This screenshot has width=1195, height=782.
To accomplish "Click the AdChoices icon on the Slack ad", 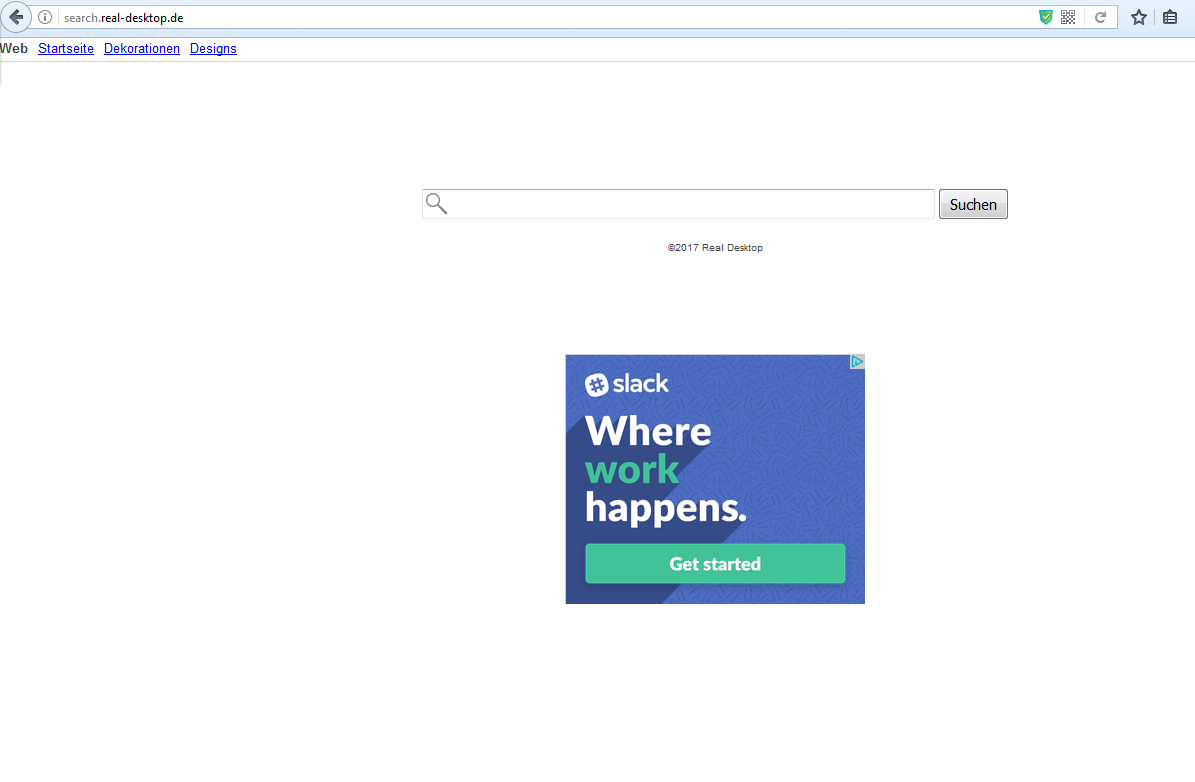I will 857,361.
